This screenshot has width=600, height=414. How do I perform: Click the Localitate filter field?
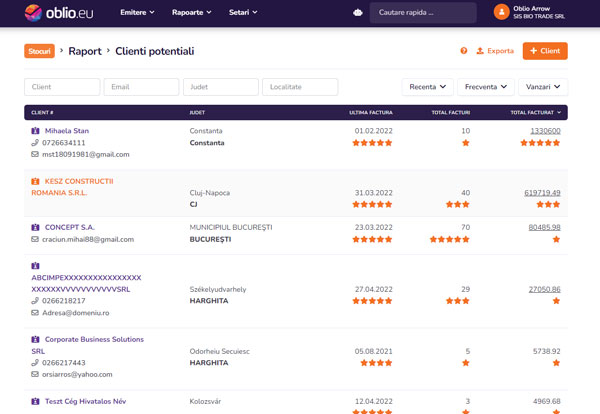300,87
